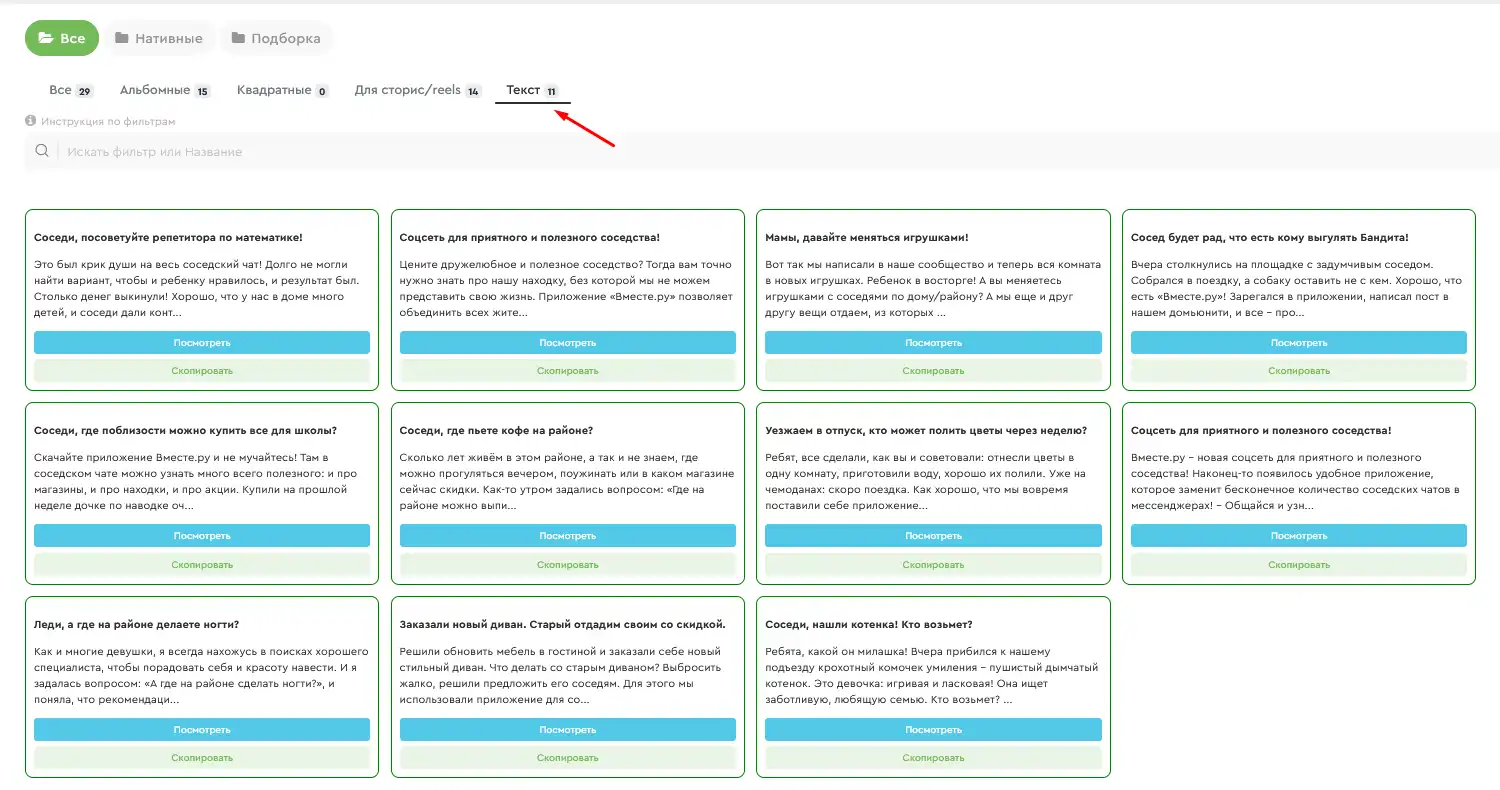Open the Инструкция по фильтрам link
This screenshot has width=1500, height=790.
[108, 122]
